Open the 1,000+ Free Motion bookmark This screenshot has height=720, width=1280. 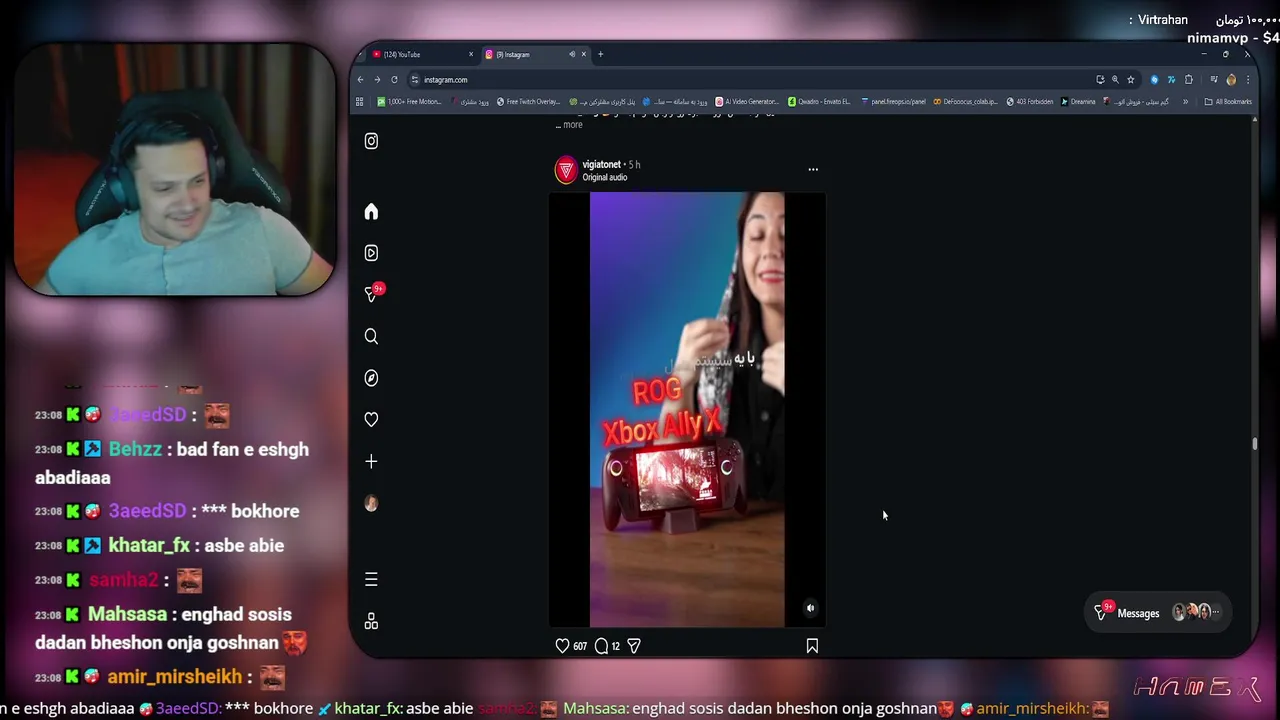coord(409,101)
